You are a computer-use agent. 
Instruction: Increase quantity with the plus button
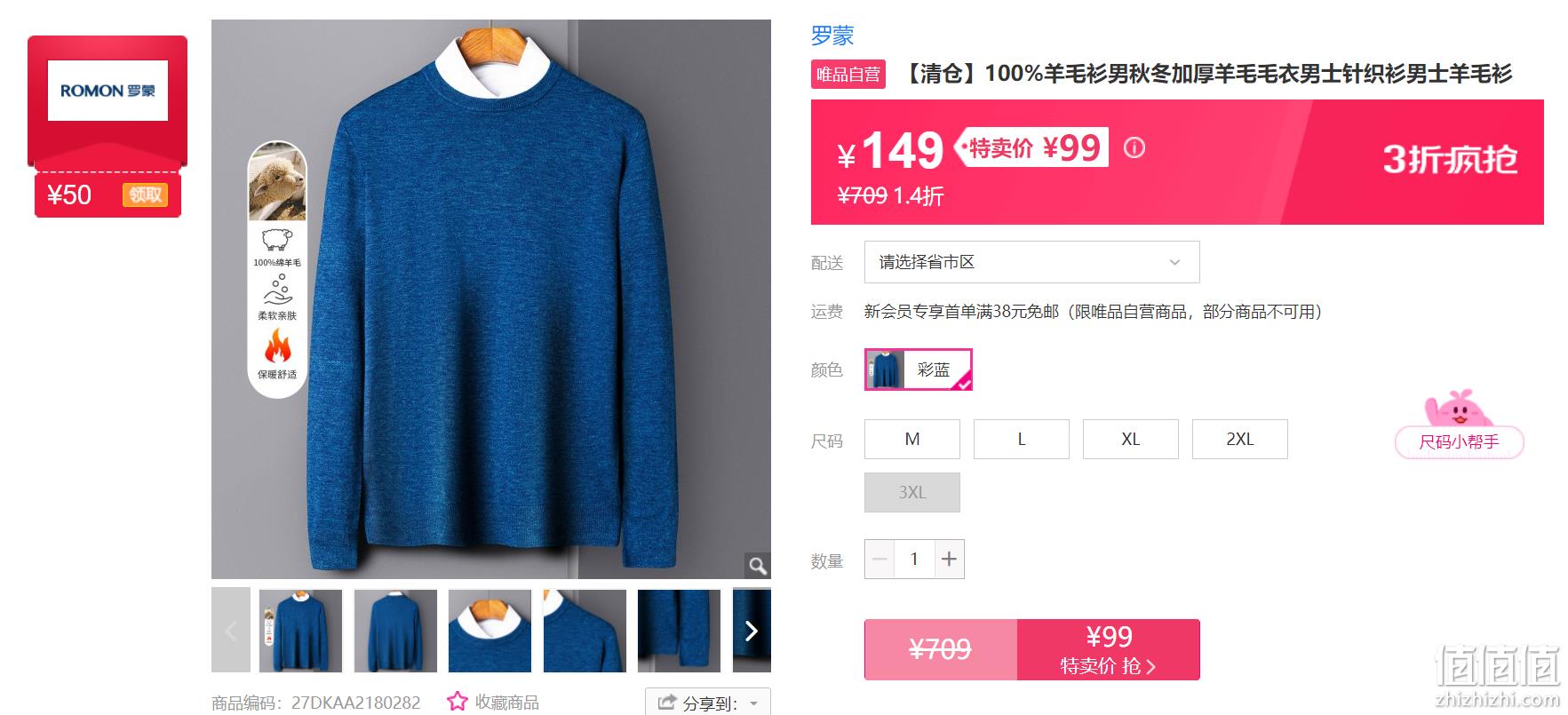coord(950,559)
